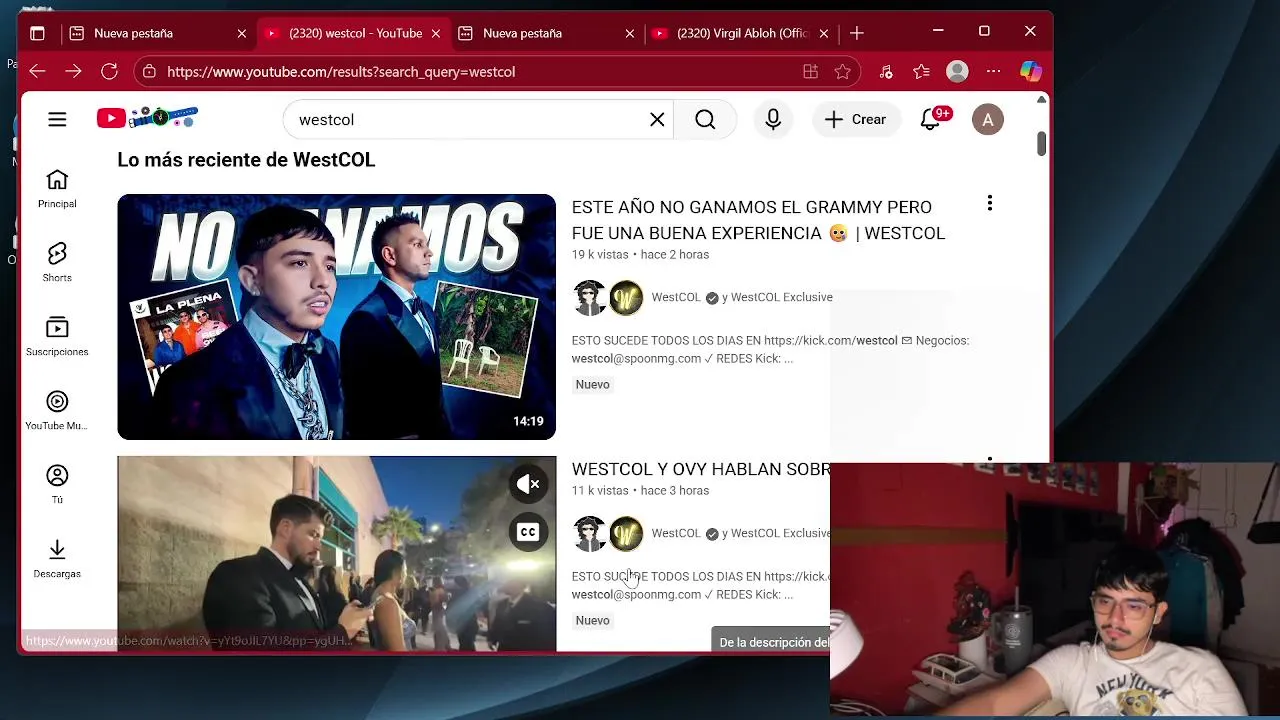This screenshot has width=1280, height=720.
Task: Click the page vertical scrollbar thumb
Action: pyautogui.click(x=1041, y=143)
